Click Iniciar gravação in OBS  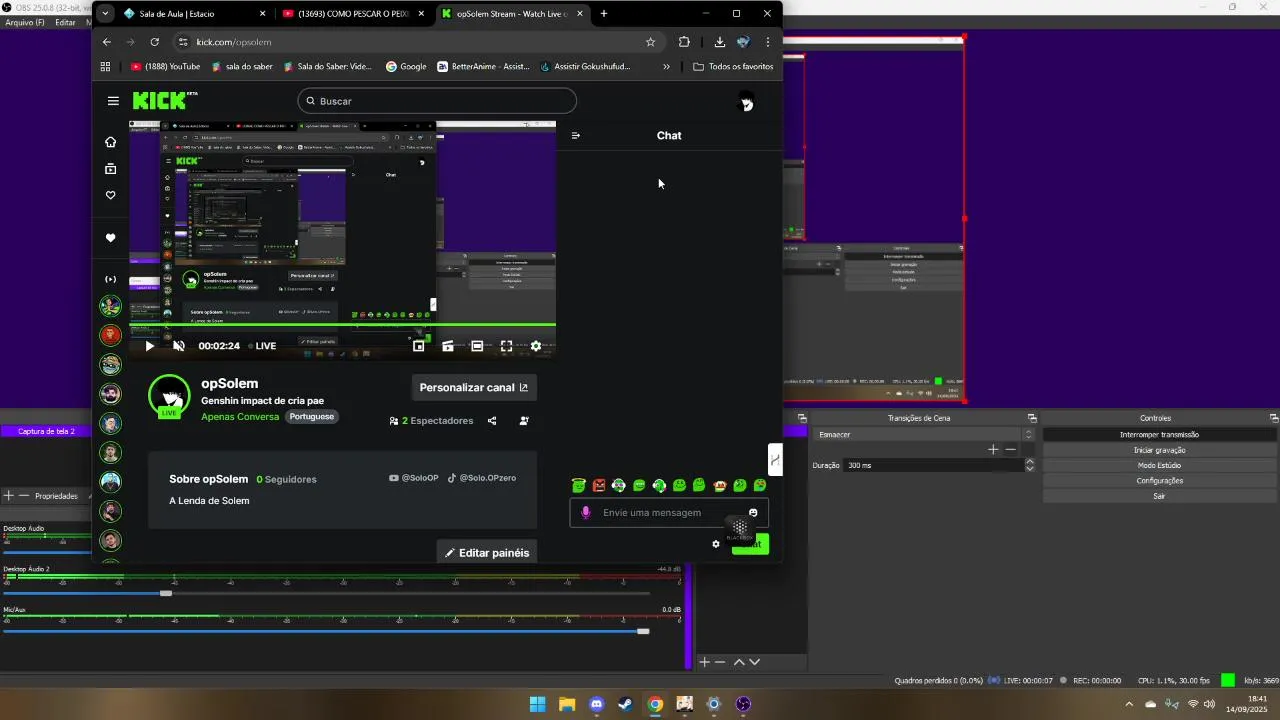point(1159,450)
